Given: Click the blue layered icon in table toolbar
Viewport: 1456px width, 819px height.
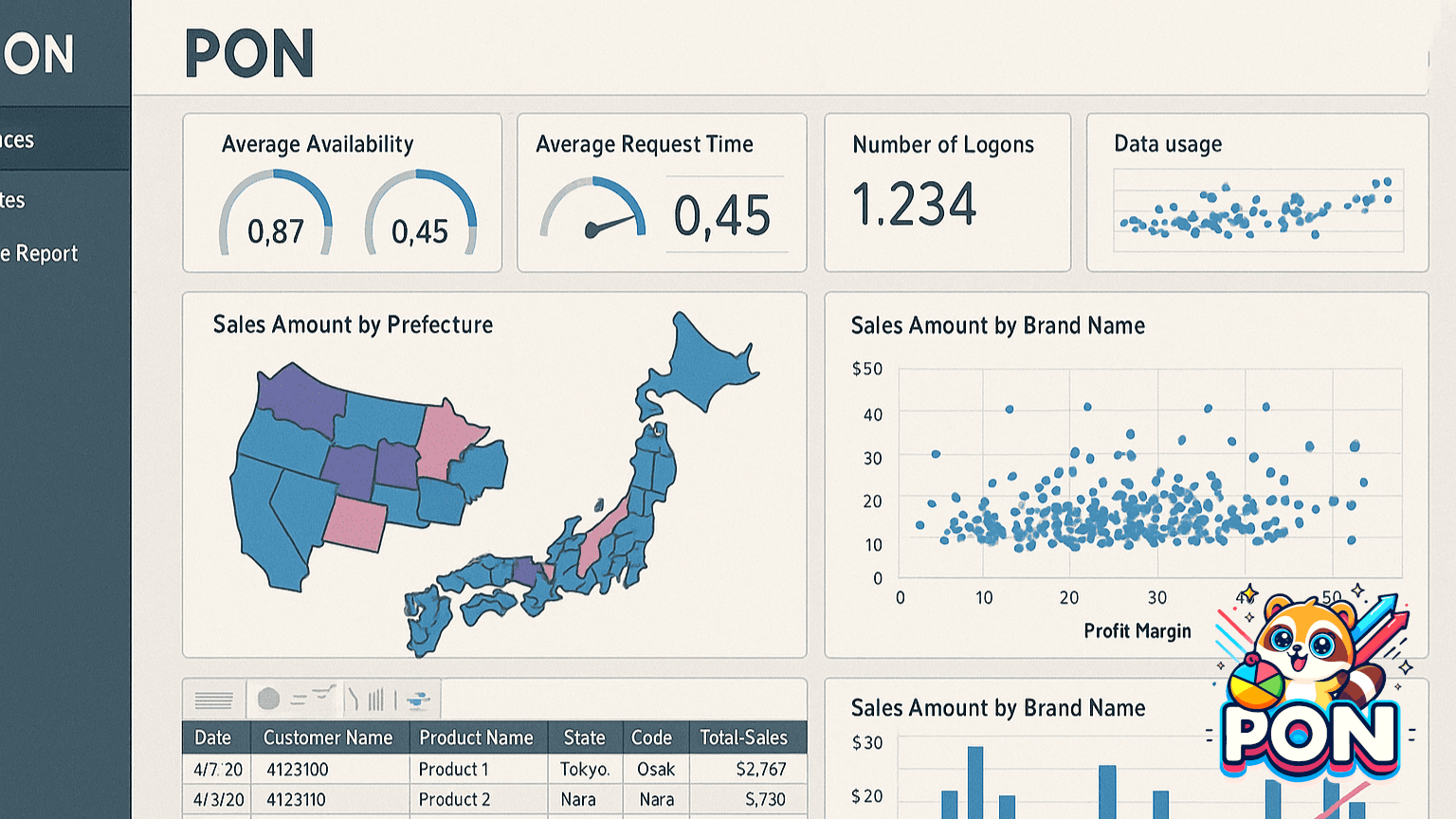Looking at the screenshot, I should (418, 701).
